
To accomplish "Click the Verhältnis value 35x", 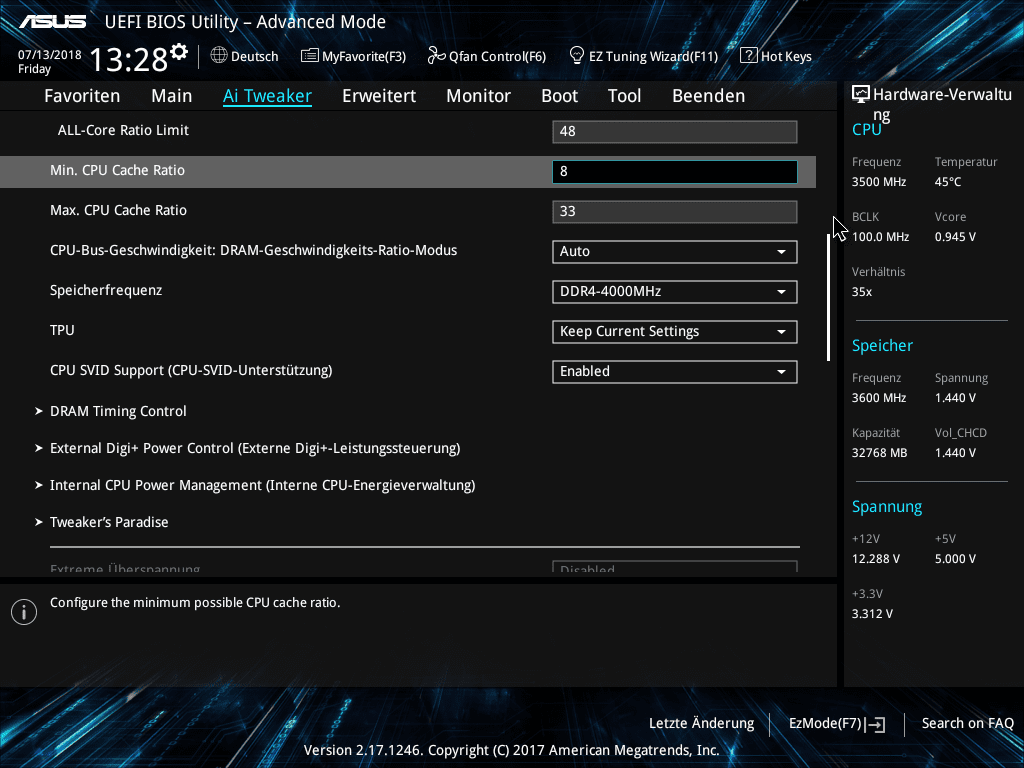I will pyautogui.click(x=862, y=292).
